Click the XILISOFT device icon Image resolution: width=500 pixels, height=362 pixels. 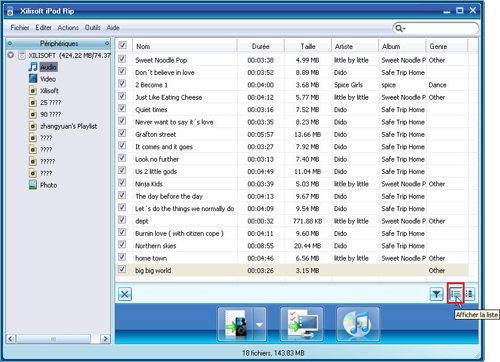click(x=22, y=55)
